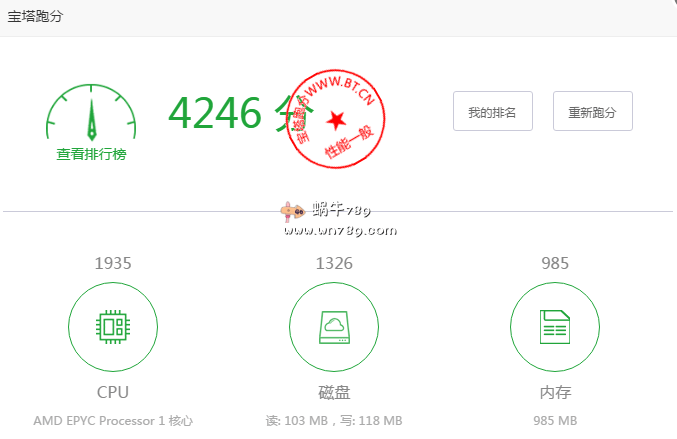
Task: Click the speedometer gauge icon
Action: tap(91, 114)
